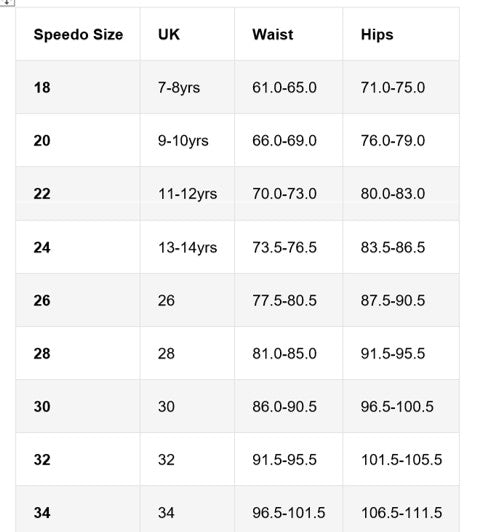
Task: Click waist value 73.5-76.5
Action: [288, 247]
